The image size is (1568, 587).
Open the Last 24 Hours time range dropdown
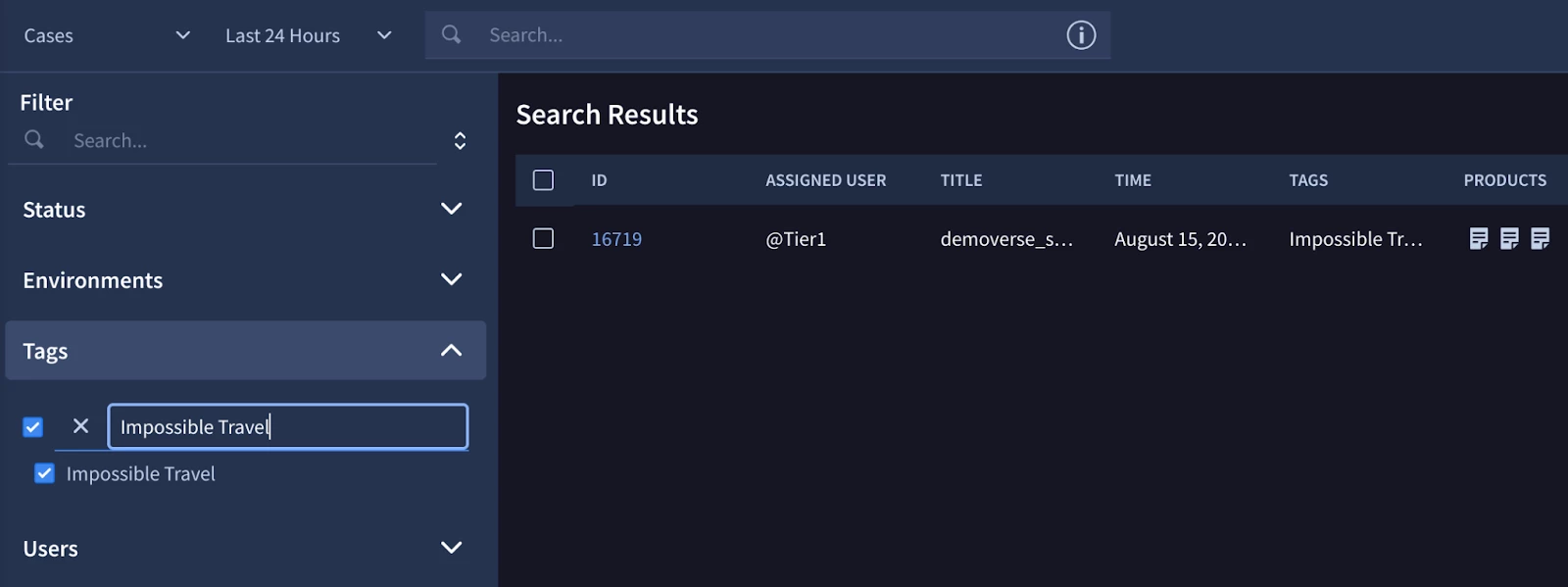[309, 35]
